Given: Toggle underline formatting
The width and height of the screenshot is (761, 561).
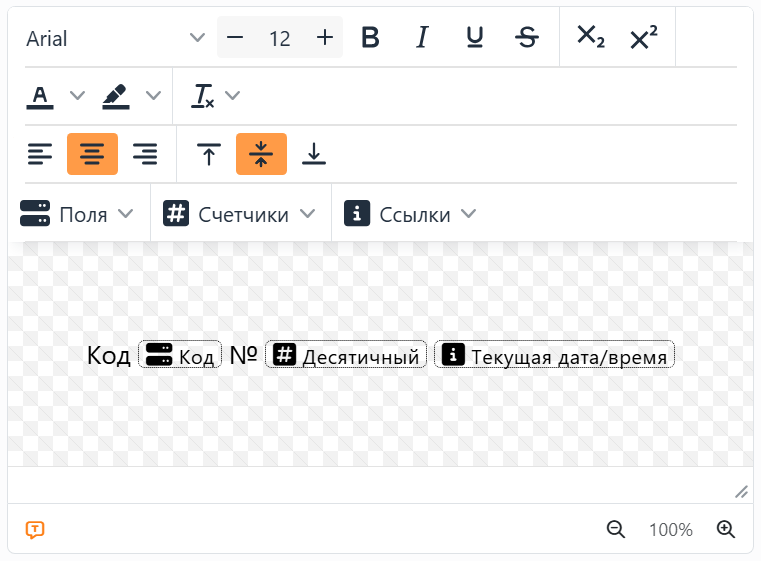Looking at the screenshot, I should pyautogui.click(x=475, y=37).
